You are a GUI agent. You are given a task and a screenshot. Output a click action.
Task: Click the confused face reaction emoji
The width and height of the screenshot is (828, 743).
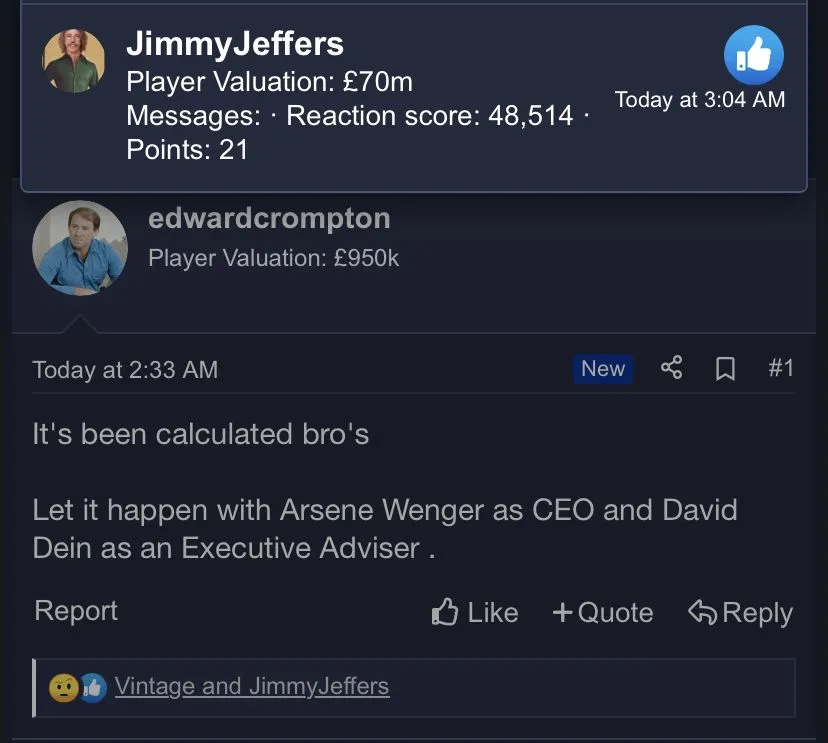[x=63, y=687]
